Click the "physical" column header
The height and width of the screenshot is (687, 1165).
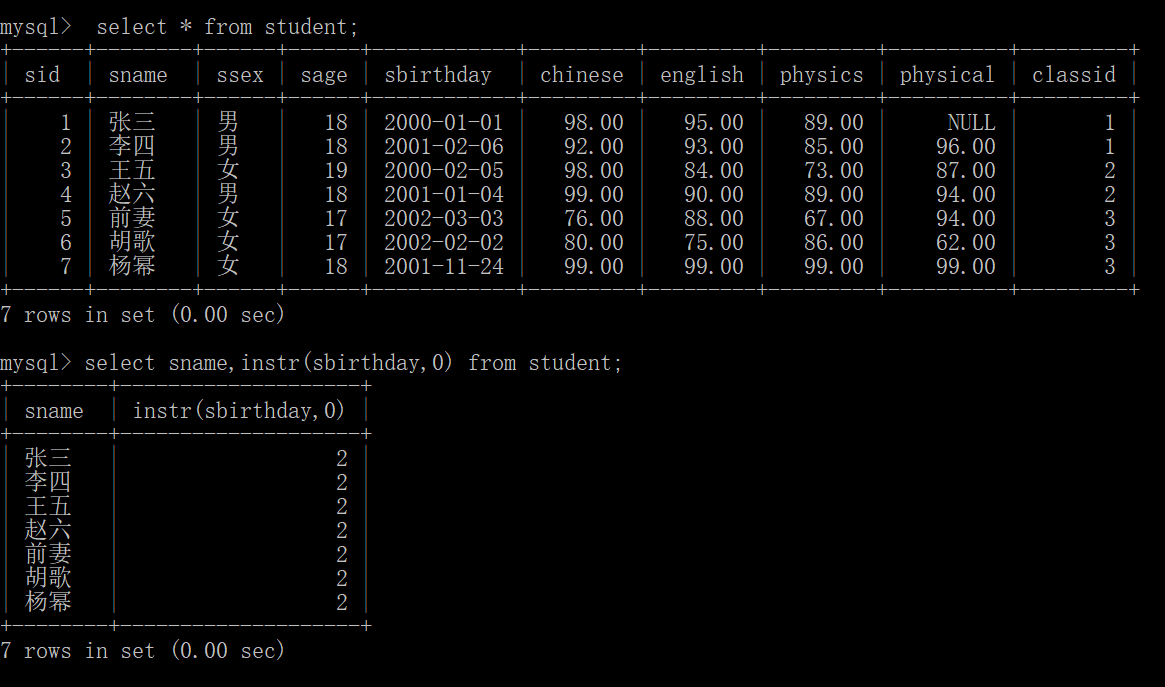tap(947, 75)
